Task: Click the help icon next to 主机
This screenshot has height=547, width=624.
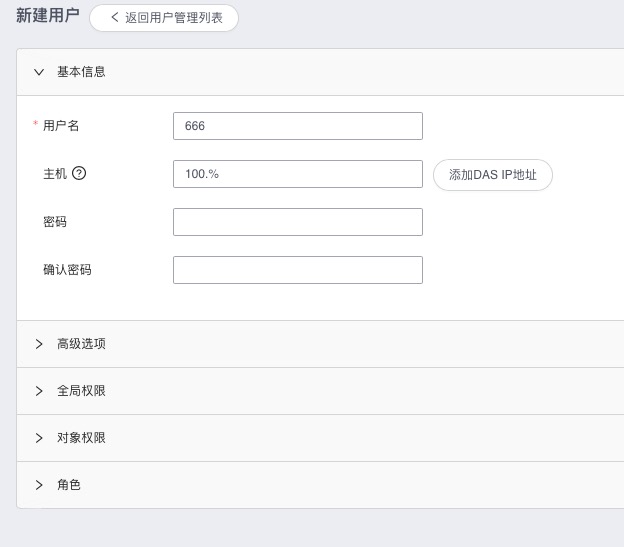Action: [x=79, y=173]
